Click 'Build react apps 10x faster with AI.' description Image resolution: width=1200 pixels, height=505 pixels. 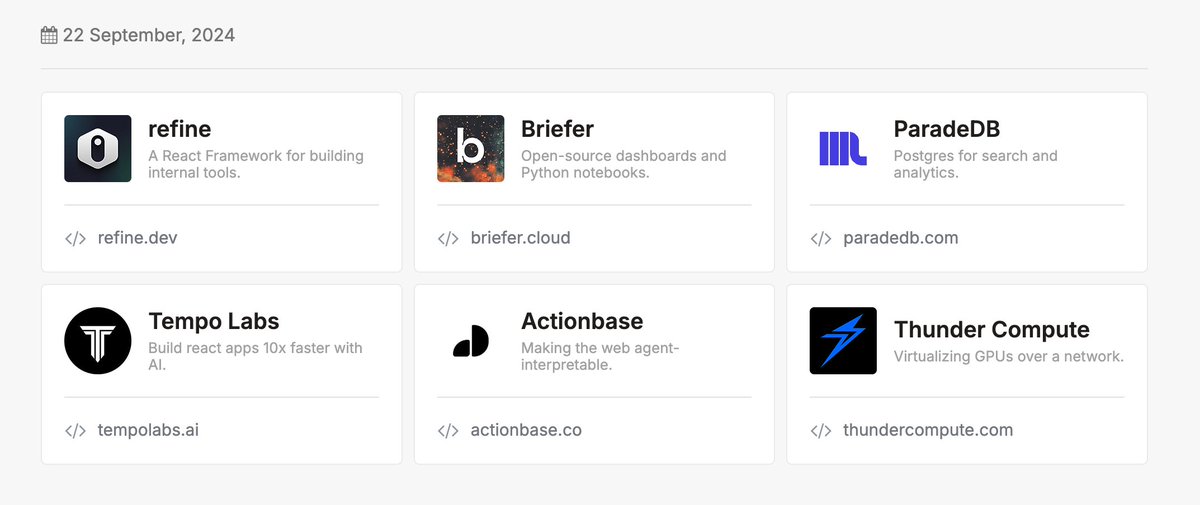255,356
